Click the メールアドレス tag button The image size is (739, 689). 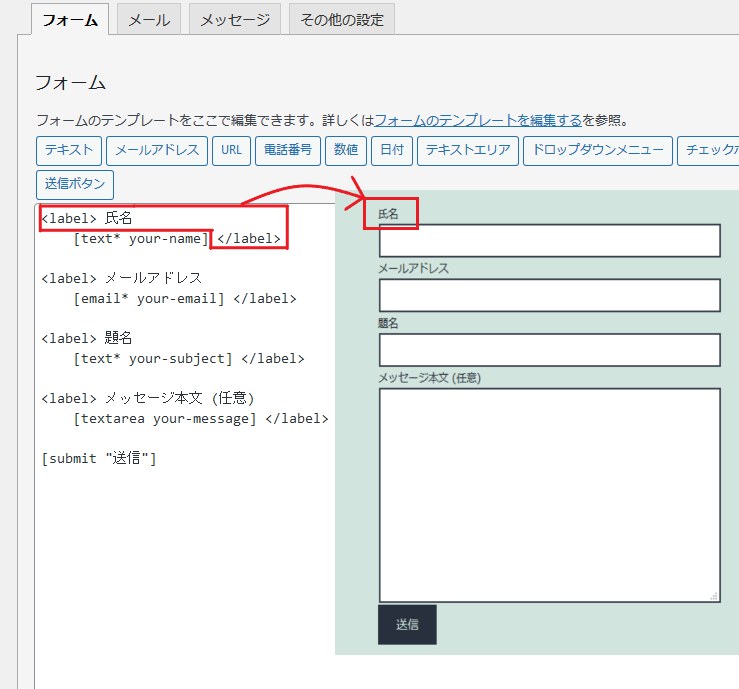coord(157,151)
